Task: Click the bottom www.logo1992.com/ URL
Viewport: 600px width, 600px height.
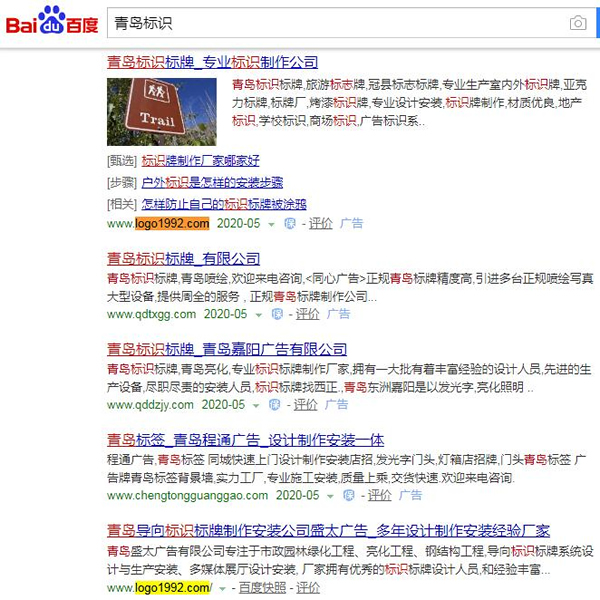Action: coord(160,587)
